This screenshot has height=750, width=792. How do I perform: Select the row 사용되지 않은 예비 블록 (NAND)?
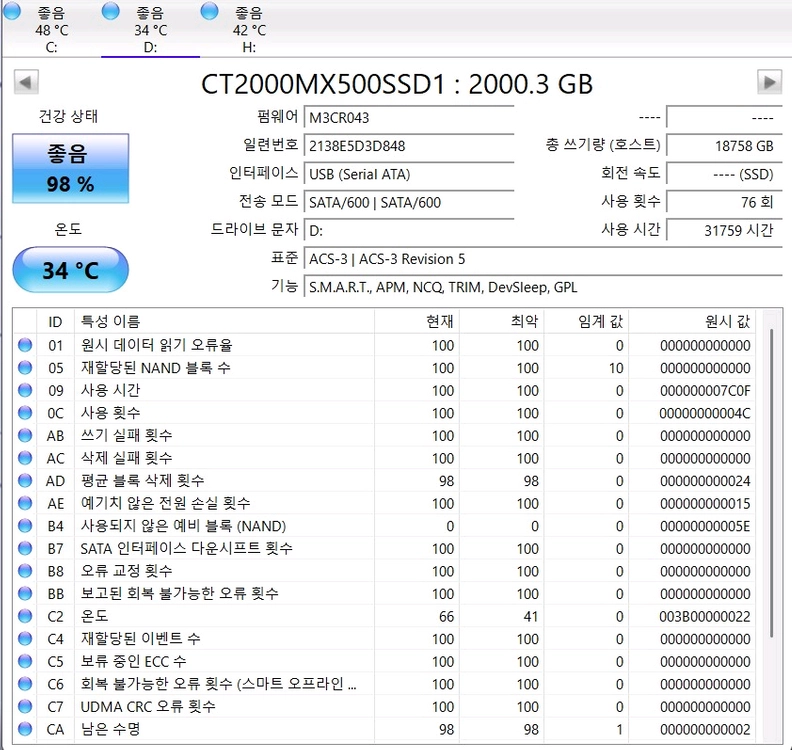point(384,526)
